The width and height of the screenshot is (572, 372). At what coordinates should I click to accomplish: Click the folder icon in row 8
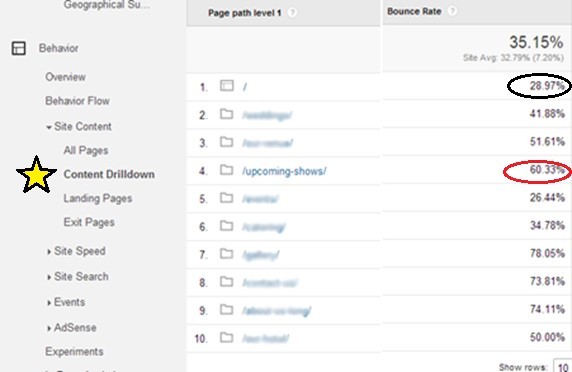[x=227, y=282]
